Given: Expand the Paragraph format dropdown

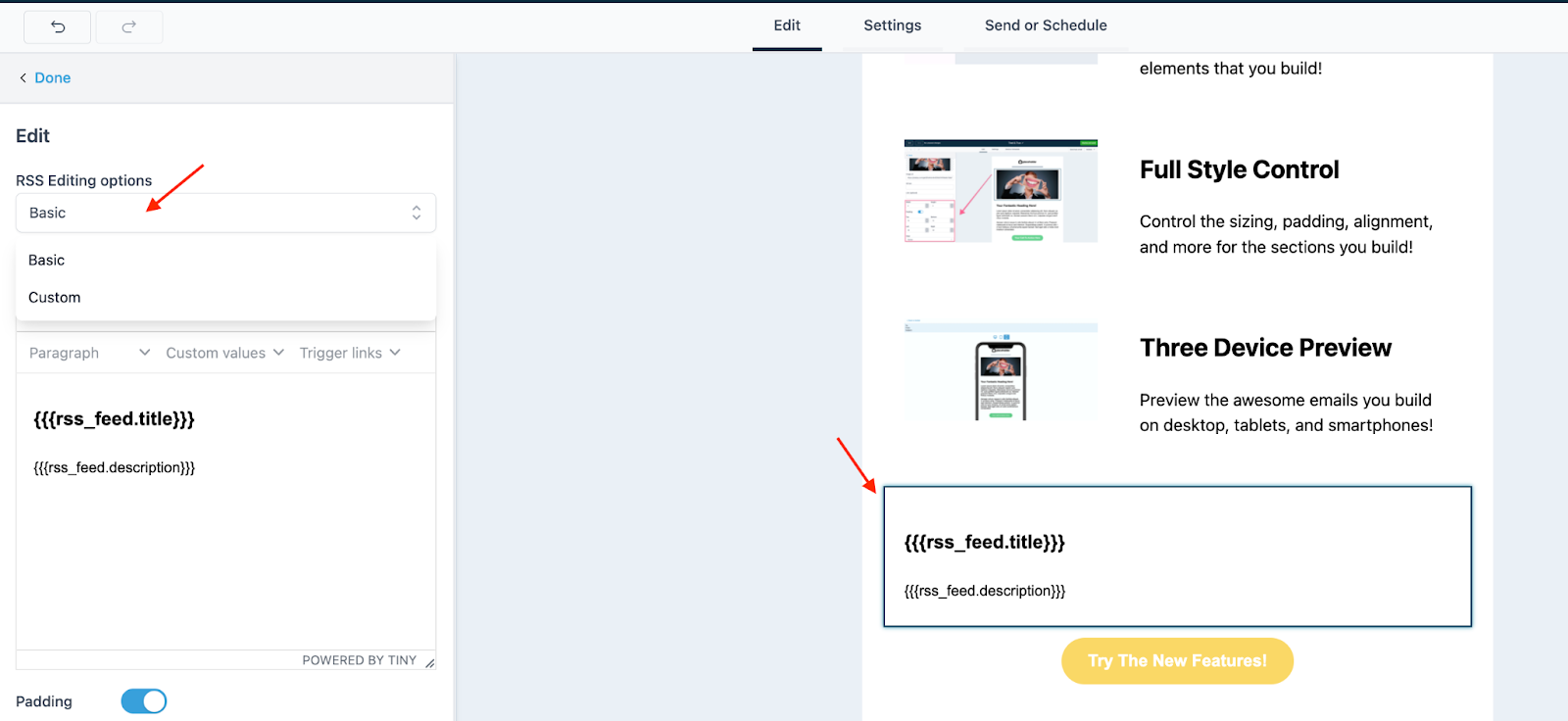Looking at the screenshot, I should (89, 353).
